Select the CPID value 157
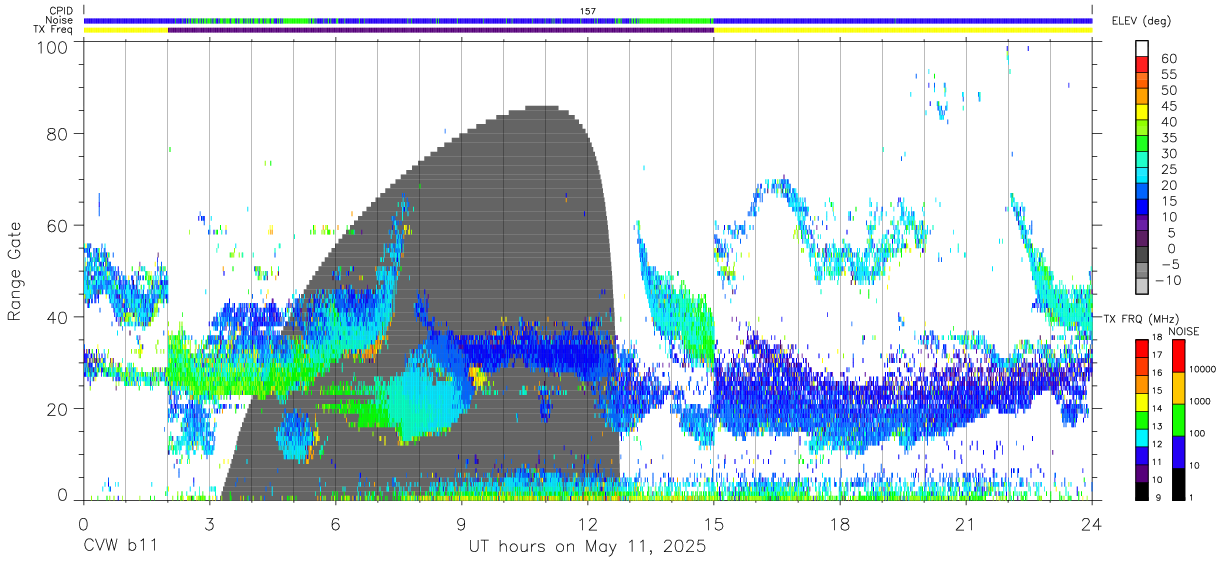Viewport: 1228px width, 567px height. point(588,11)
